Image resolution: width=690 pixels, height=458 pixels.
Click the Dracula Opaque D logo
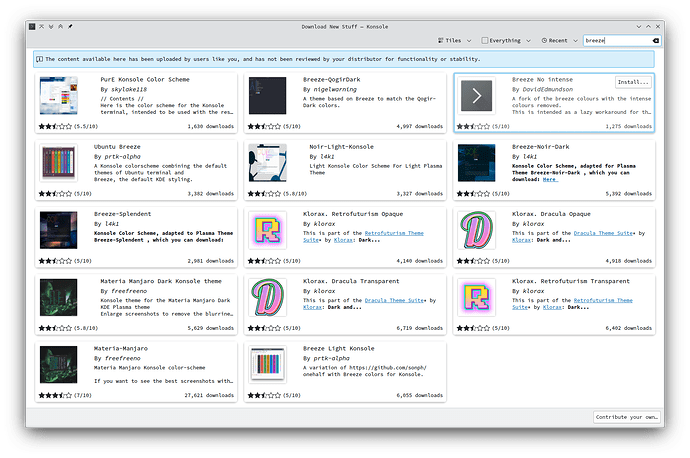(x=477, y=231)
